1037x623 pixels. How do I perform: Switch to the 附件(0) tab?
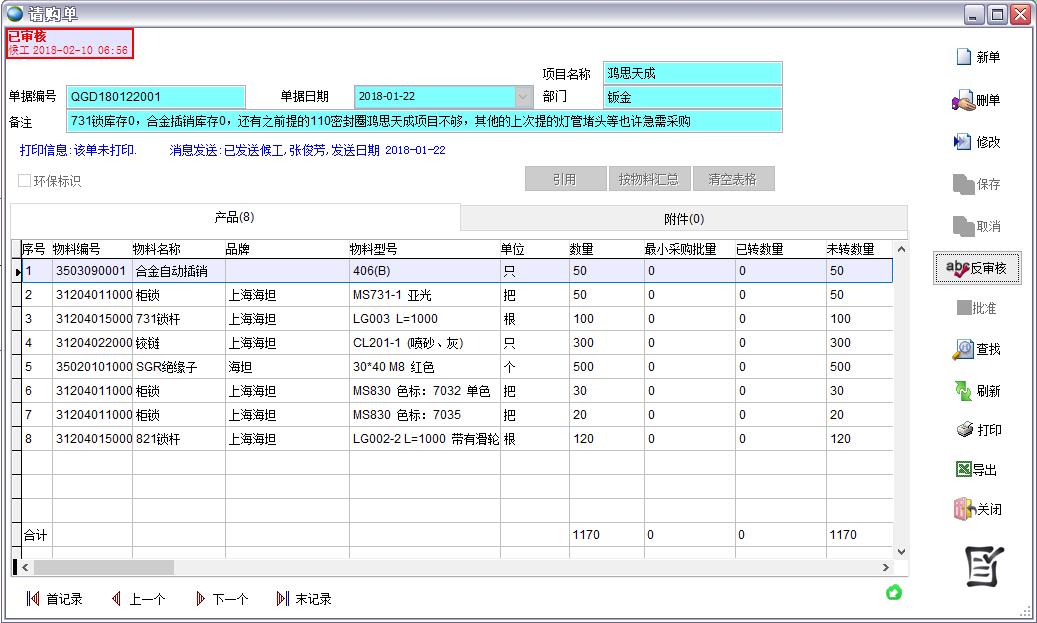[684, 218]
